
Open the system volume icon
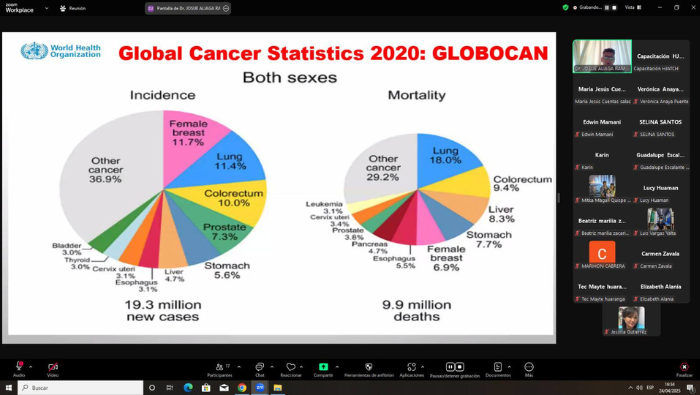click(639, 387)
